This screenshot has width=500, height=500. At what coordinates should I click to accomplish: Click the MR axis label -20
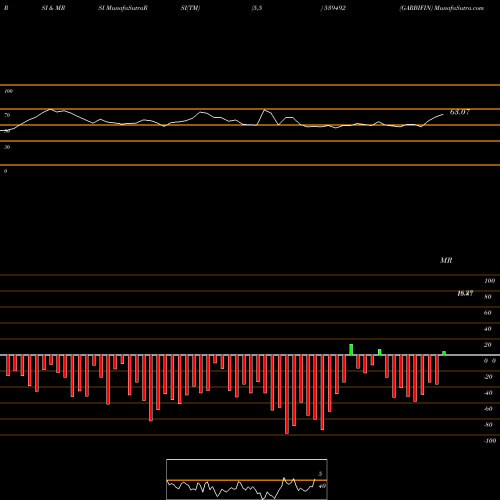coord(488,377)
